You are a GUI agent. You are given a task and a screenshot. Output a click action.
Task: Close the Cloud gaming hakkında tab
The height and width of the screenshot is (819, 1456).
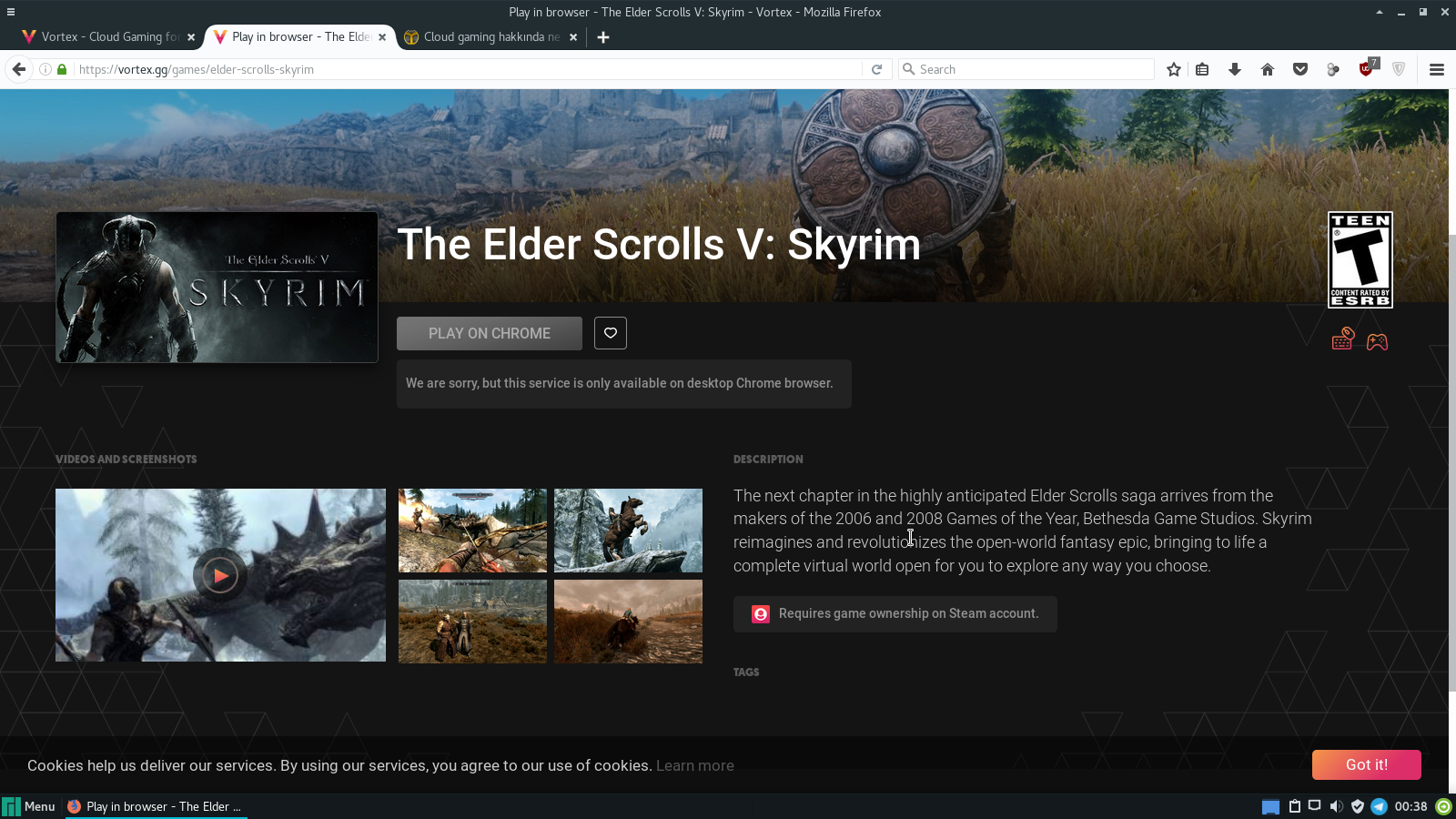pos(573,37)
